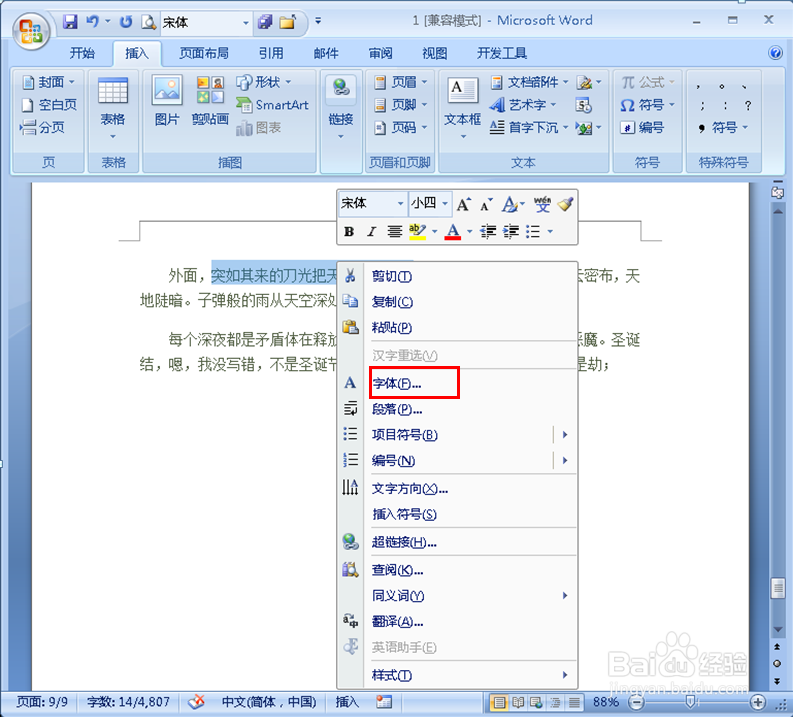Screen dimensions: 793x717
Task: Open the 开始 ribbon tab
Action: (x=82, y=53)
